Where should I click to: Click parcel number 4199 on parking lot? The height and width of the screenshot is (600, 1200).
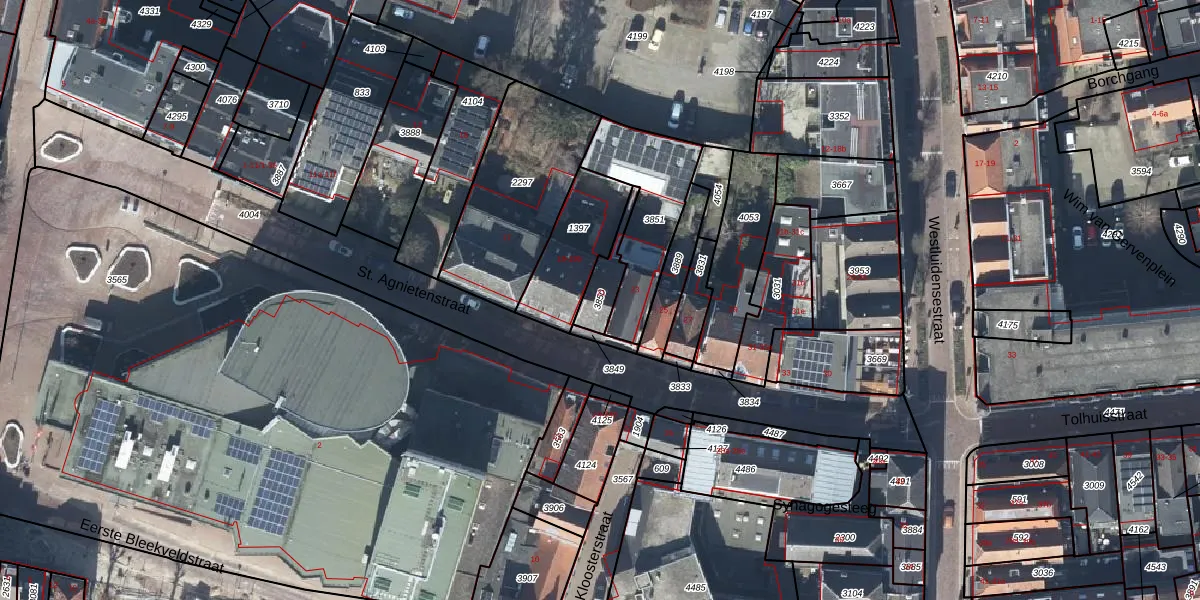tap(637, 37)
